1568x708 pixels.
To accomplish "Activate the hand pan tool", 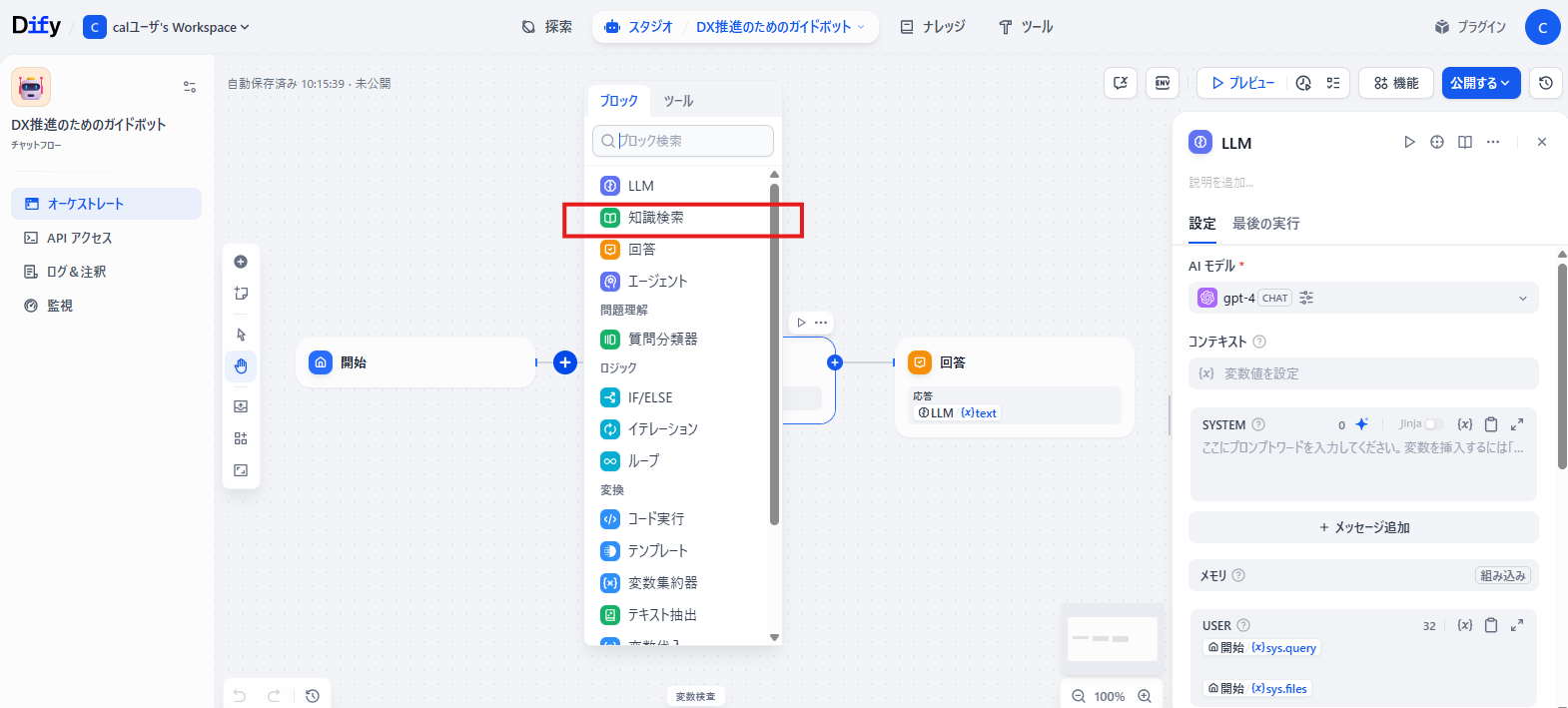I will 241,366.
